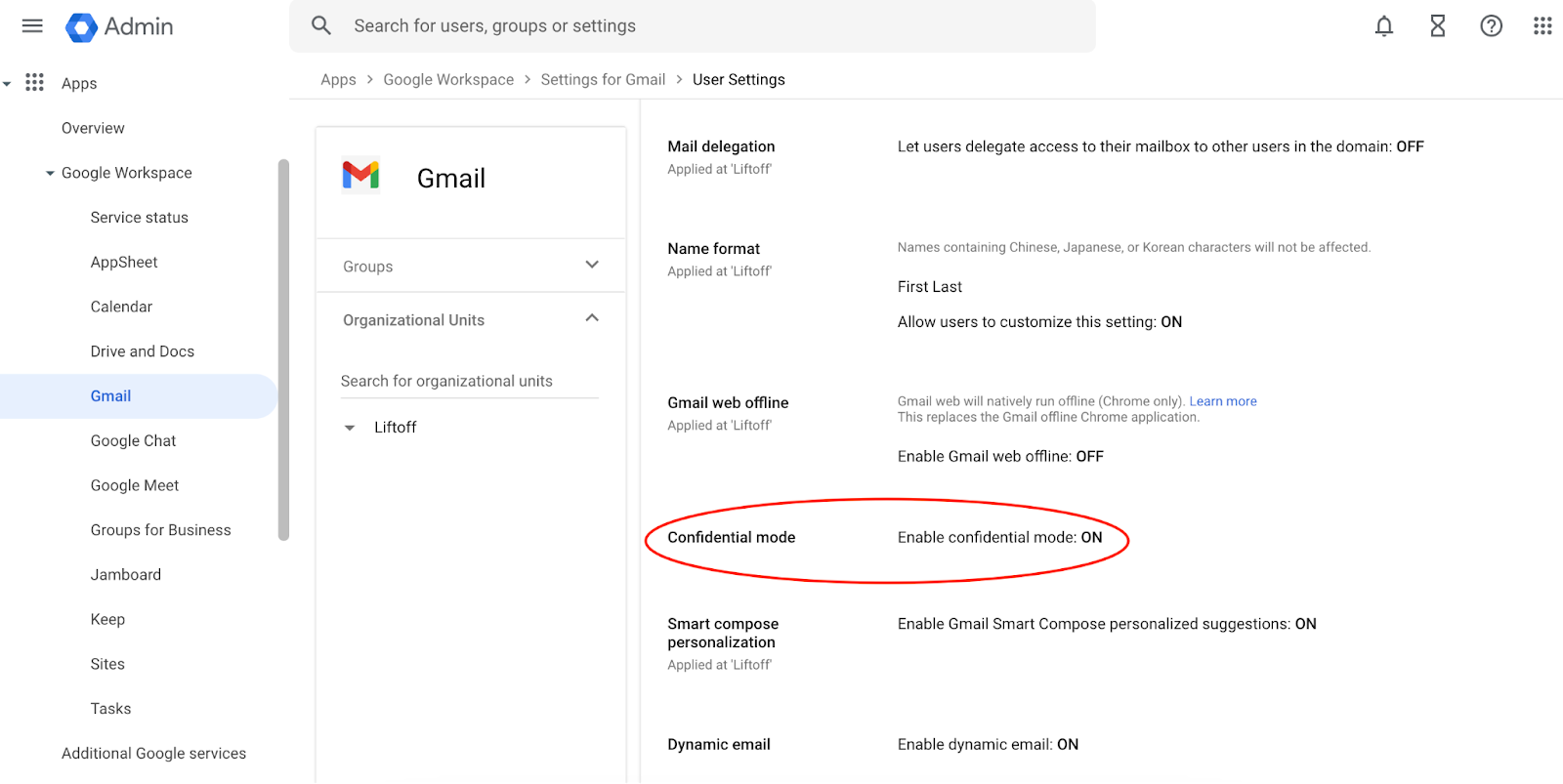Click Enable confidential mode: ON text
This screenshot has width=1563, height=784.
point(999,538)
